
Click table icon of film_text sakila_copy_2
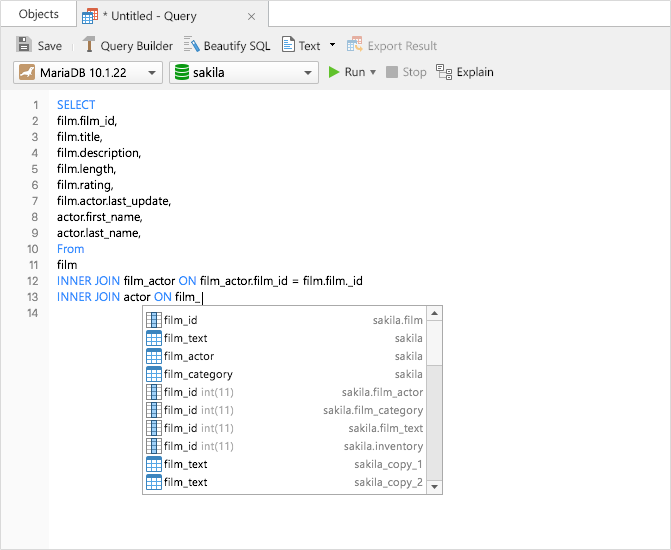click(154, 482)
